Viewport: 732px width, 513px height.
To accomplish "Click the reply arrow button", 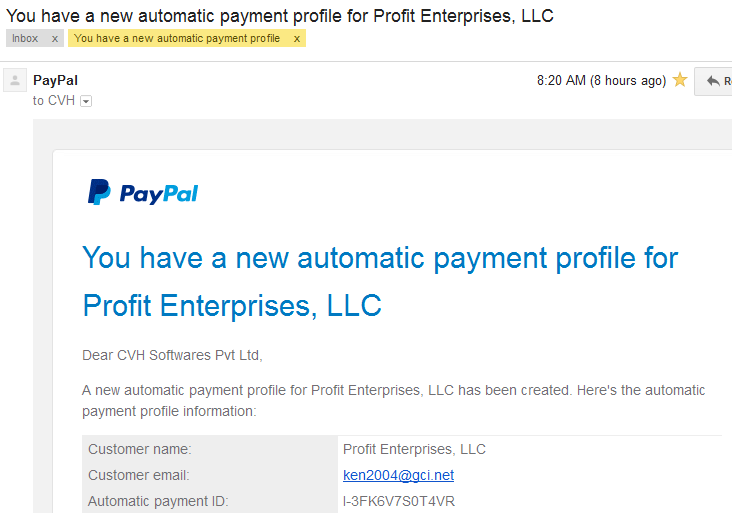I will 713,81.
